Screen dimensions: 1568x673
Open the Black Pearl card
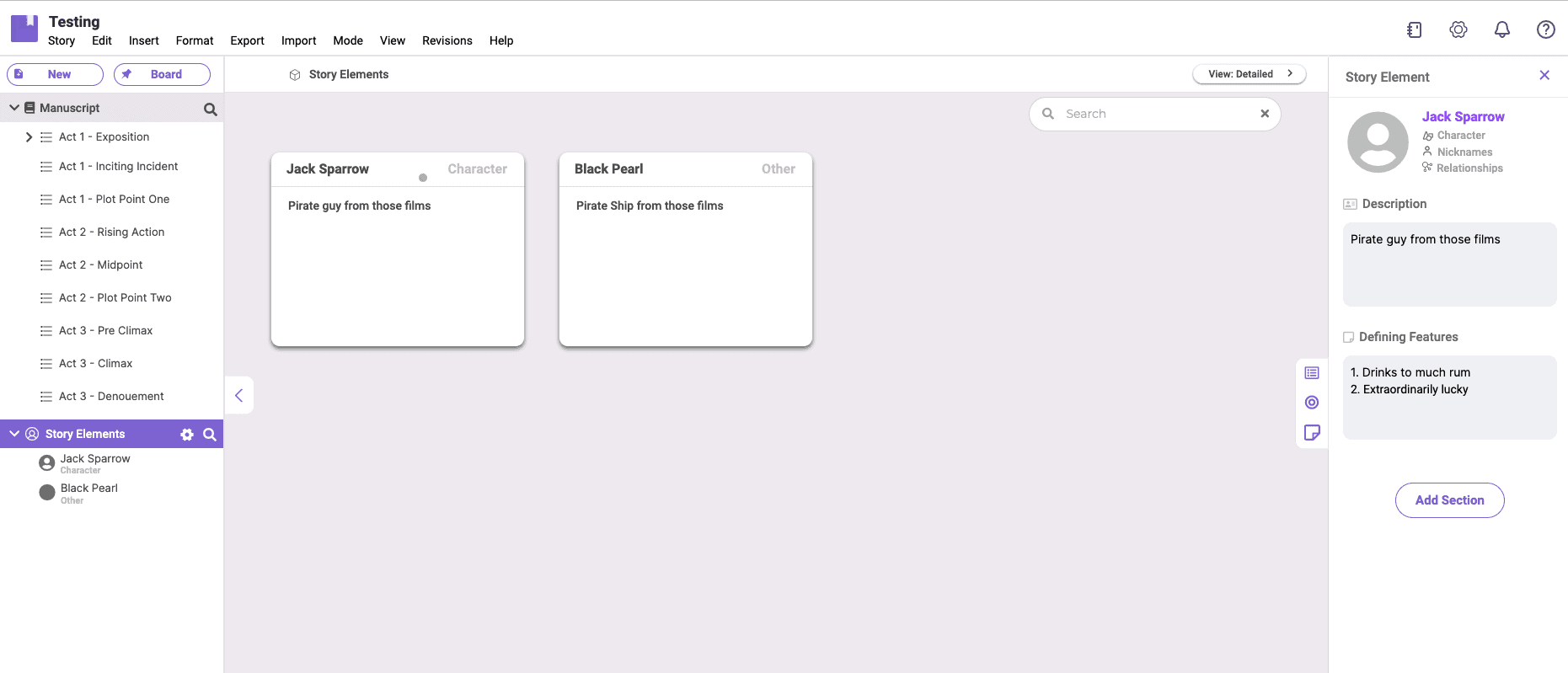click(x=686, y=249)
